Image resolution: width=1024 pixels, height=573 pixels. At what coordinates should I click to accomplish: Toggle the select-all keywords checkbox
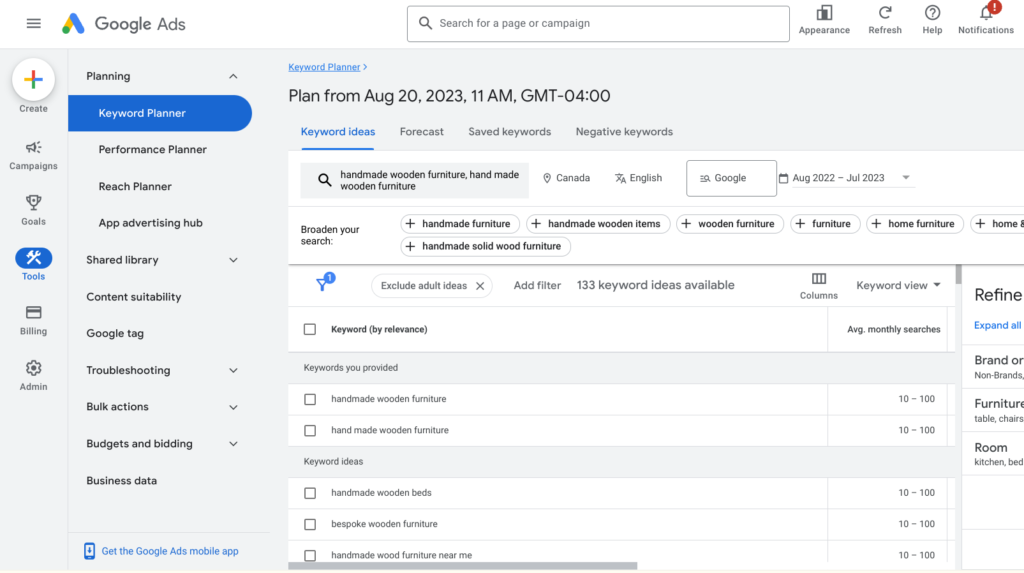[x=310, y=329]
